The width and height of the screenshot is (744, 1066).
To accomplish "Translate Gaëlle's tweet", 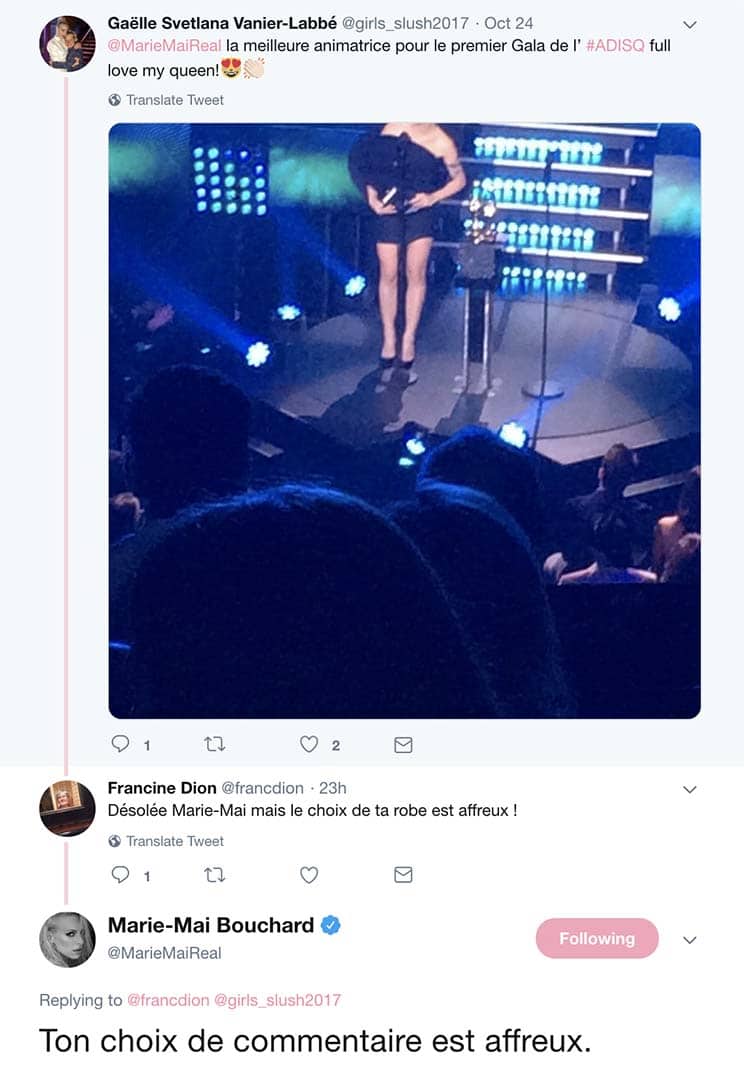I will point(166,100).
